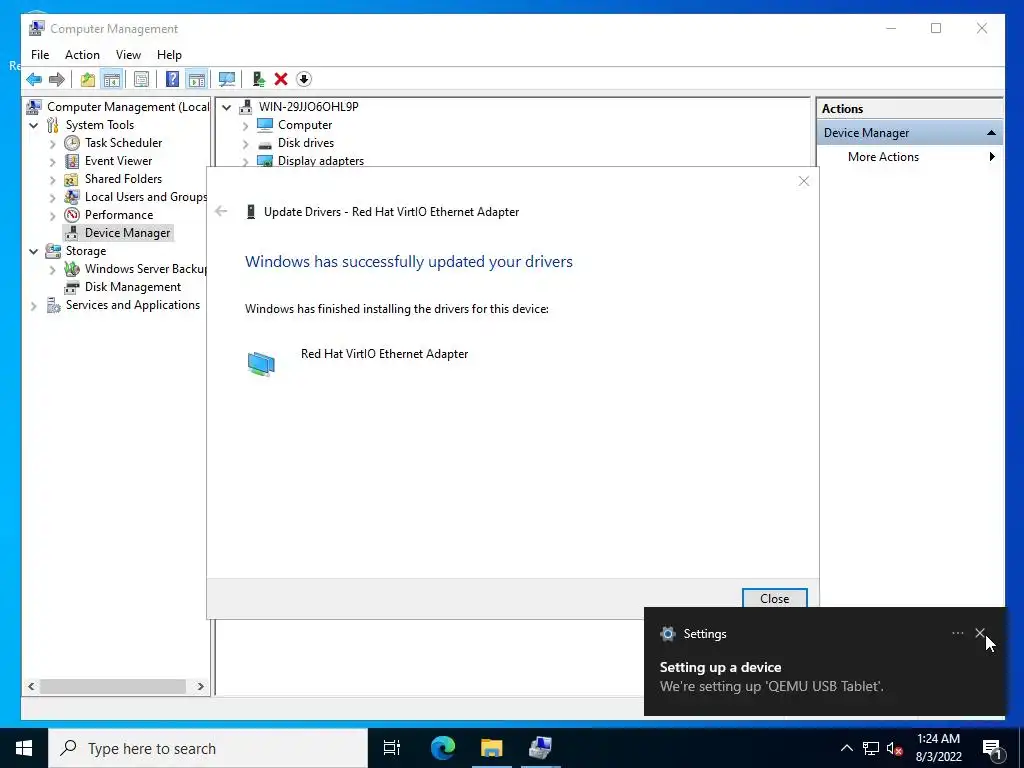Click the muted volume tray icon
1024x768 pixels.
pos(894,748)
